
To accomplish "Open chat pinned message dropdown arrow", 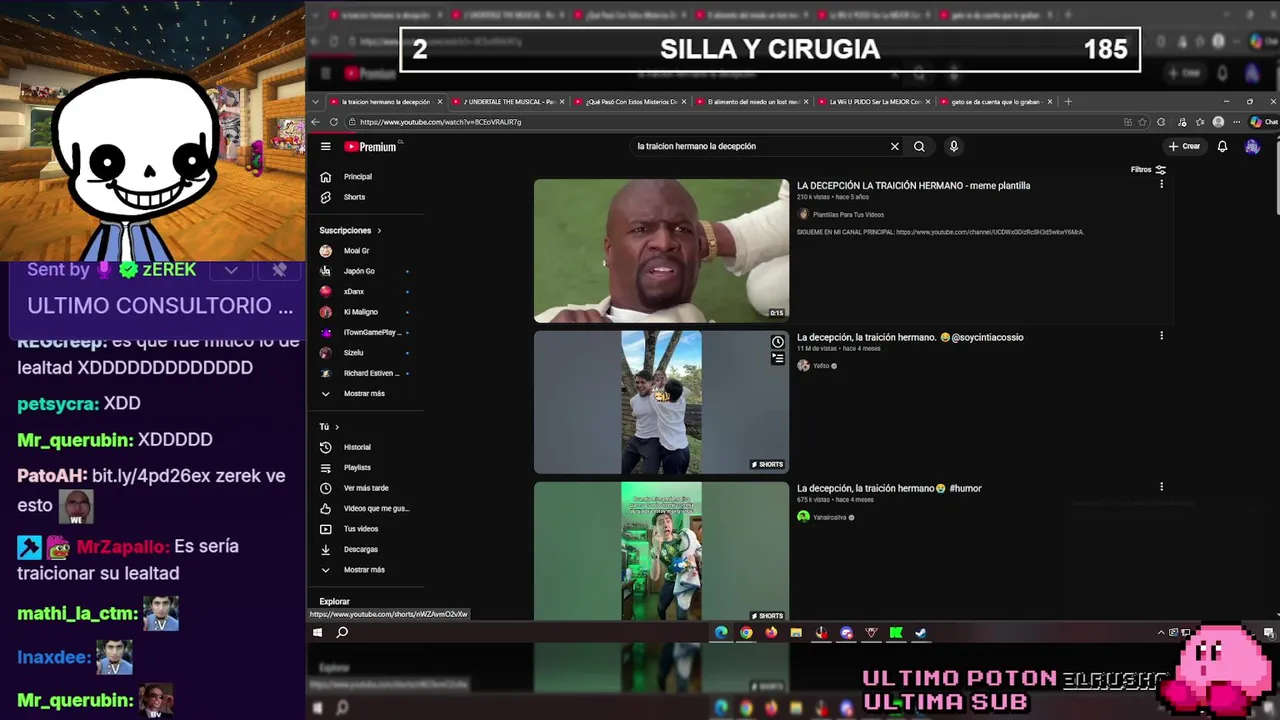I will [x=231, y=270].
